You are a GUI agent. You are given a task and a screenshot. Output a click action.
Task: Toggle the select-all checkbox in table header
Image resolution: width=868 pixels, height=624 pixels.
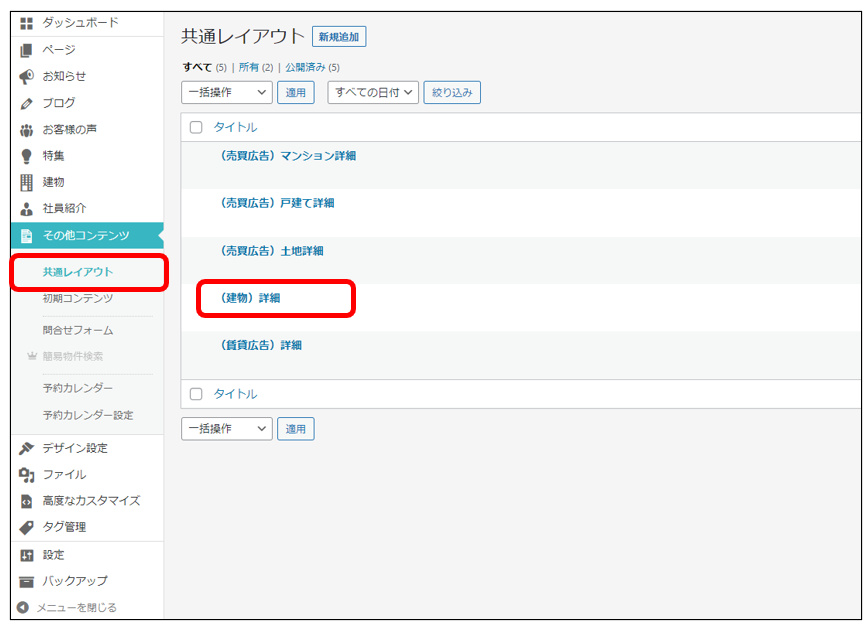click(x=196, y=127)
